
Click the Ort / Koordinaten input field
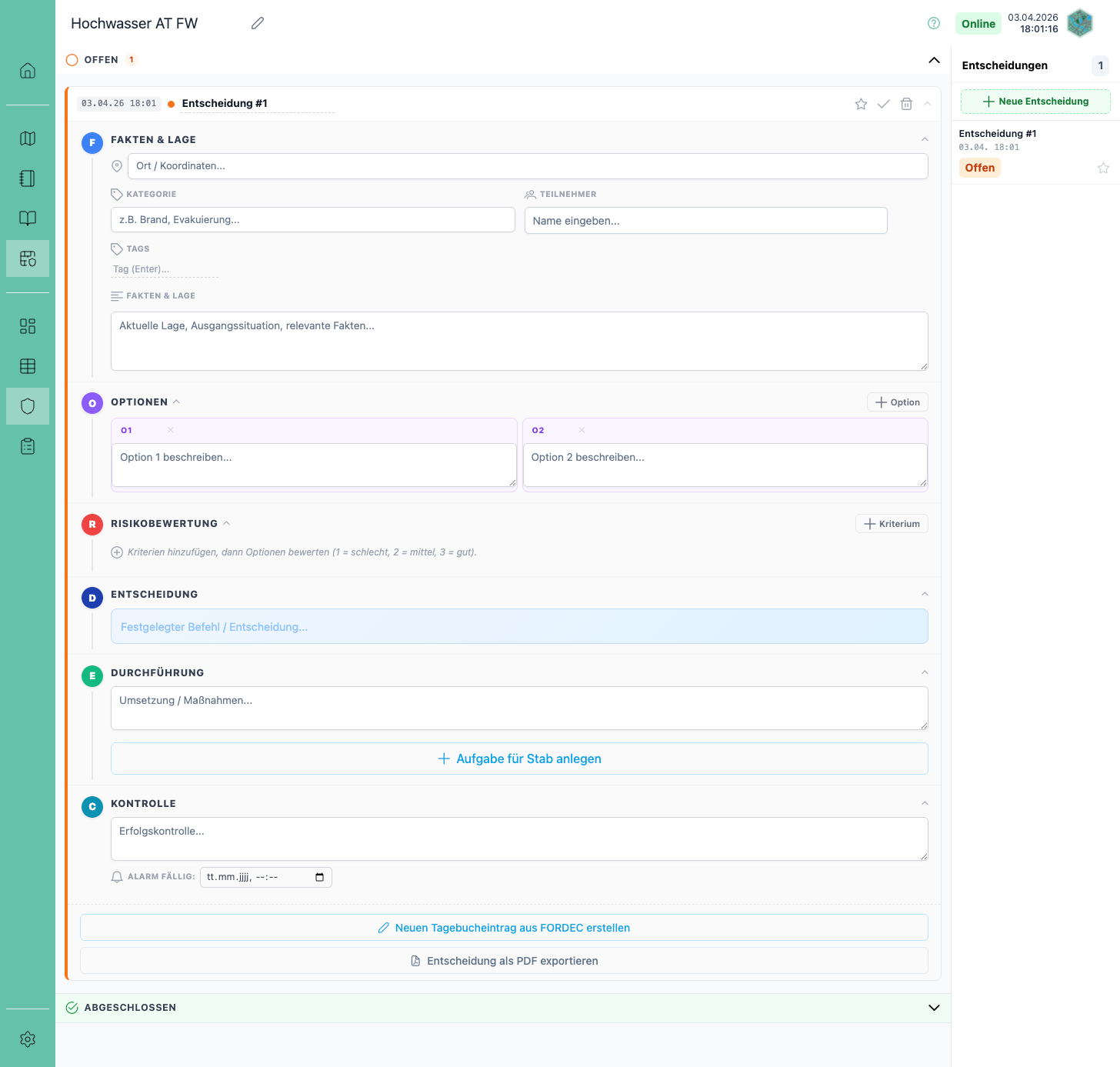(528, 166)
